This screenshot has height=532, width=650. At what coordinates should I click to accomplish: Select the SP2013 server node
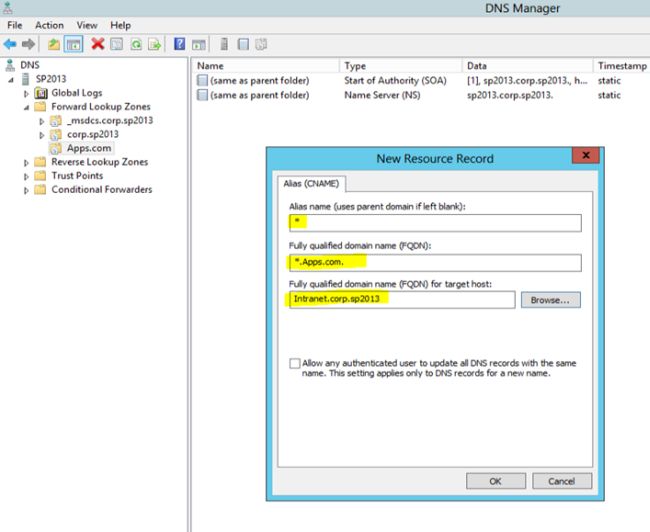pos(51,79)
